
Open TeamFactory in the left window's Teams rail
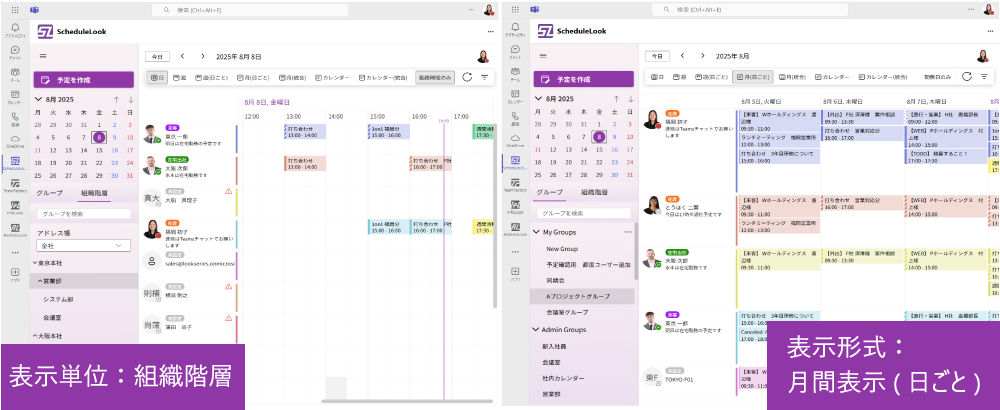click(15, 184)
